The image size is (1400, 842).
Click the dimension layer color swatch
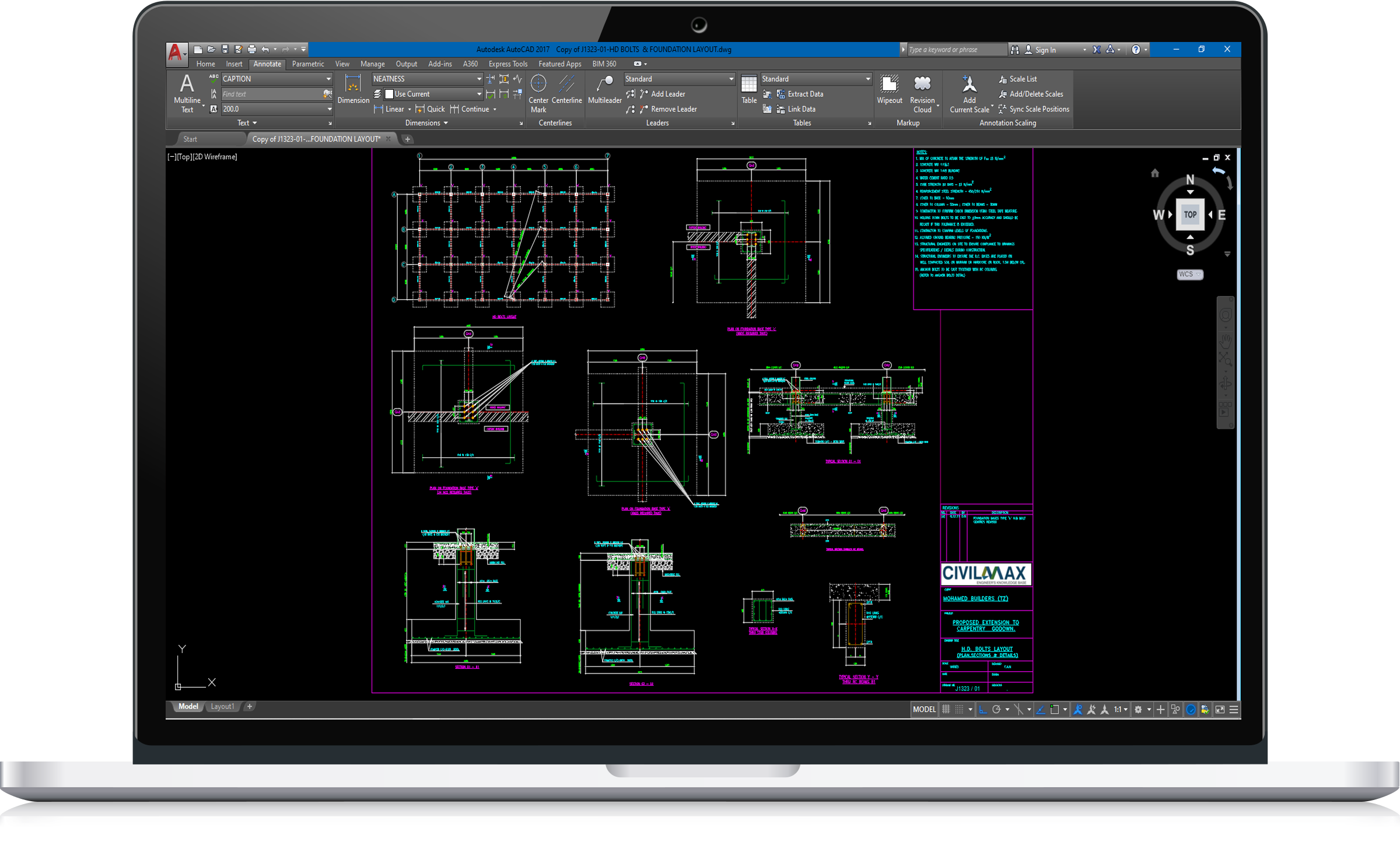(389, 94)
